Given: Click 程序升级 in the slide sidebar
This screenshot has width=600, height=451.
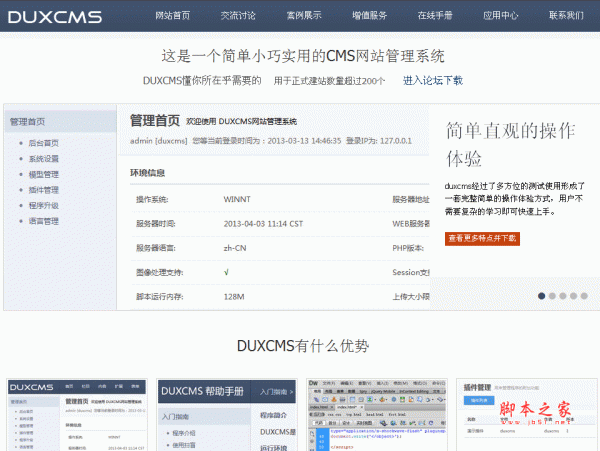Looking at the screenshot, I should tap(44, 205).
